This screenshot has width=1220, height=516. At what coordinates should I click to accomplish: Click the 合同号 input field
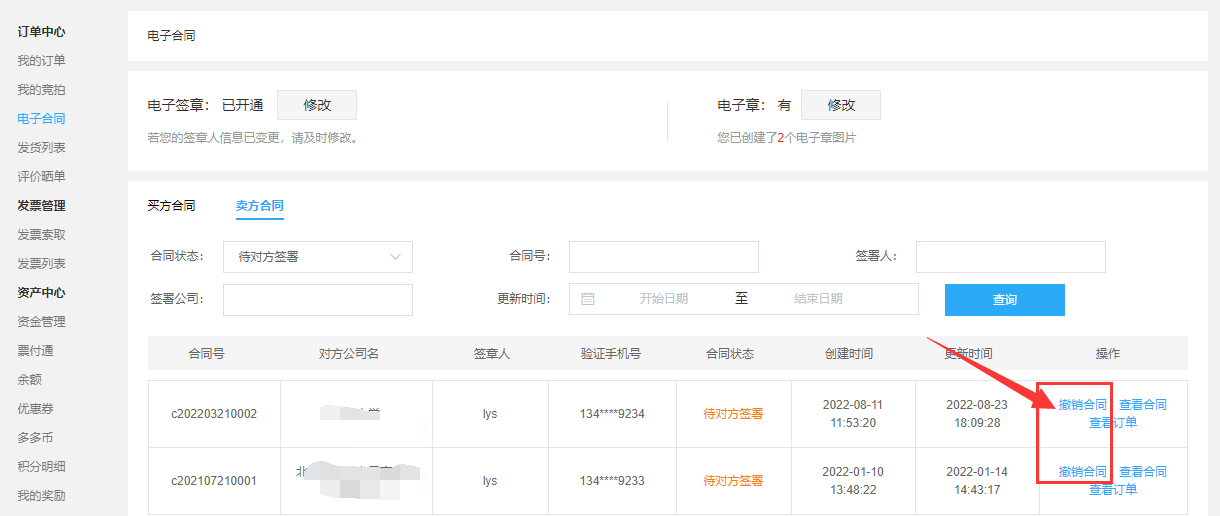[x=663, y=257]
